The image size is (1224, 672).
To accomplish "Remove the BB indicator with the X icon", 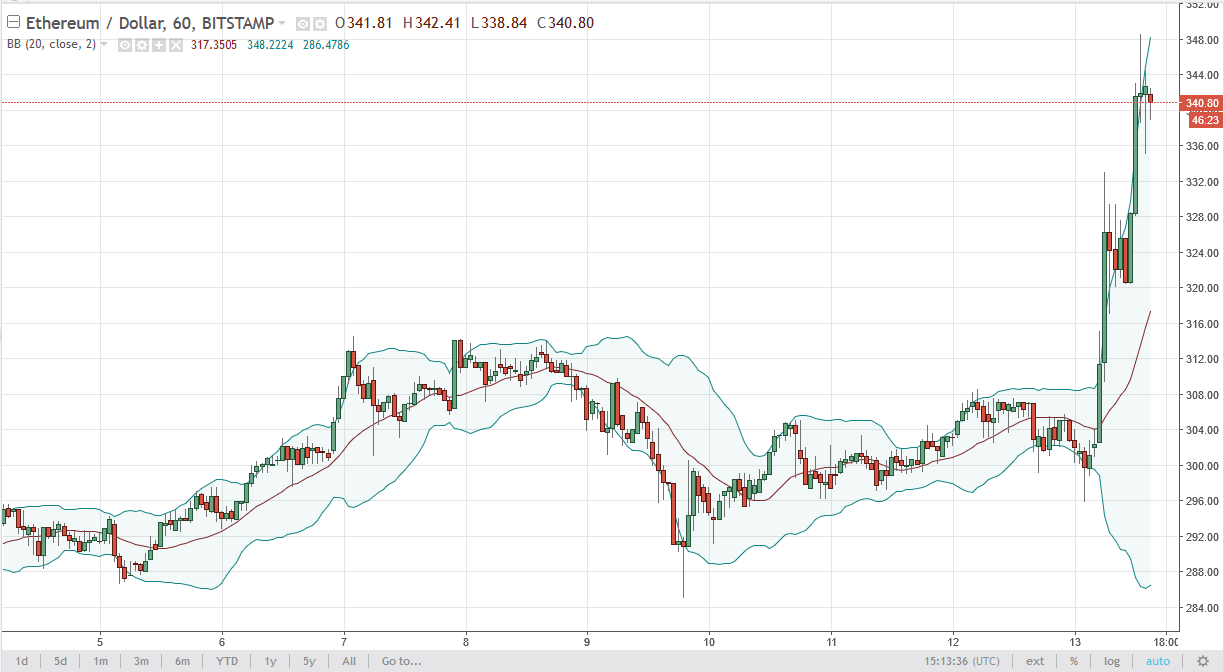I will click(175, 45).
